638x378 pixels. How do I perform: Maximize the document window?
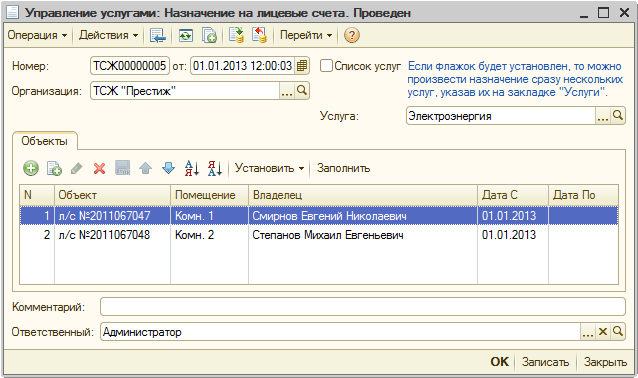pyautogui.click(x=603, y=13)
